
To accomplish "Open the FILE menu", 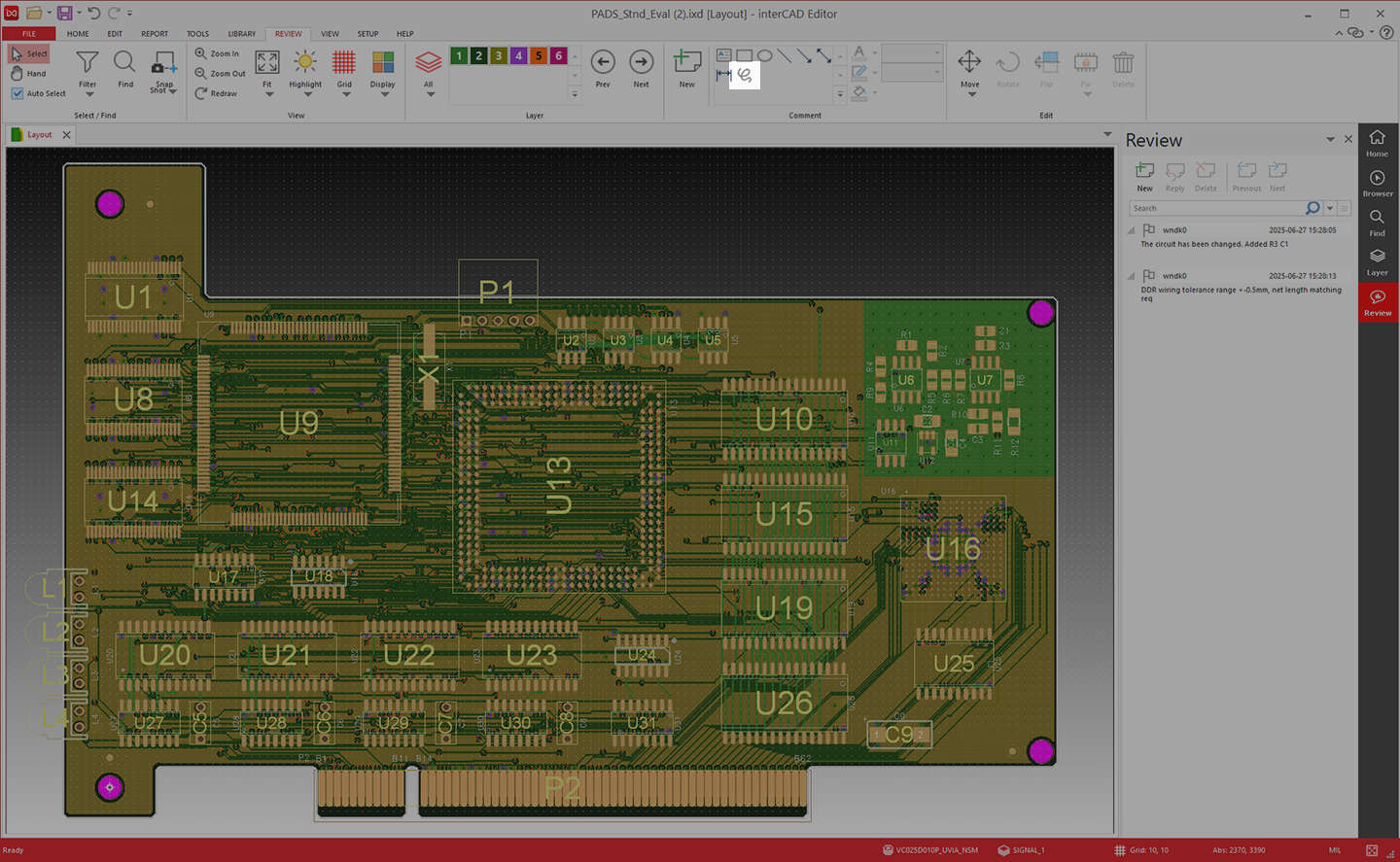I will [x=29, y=33].
